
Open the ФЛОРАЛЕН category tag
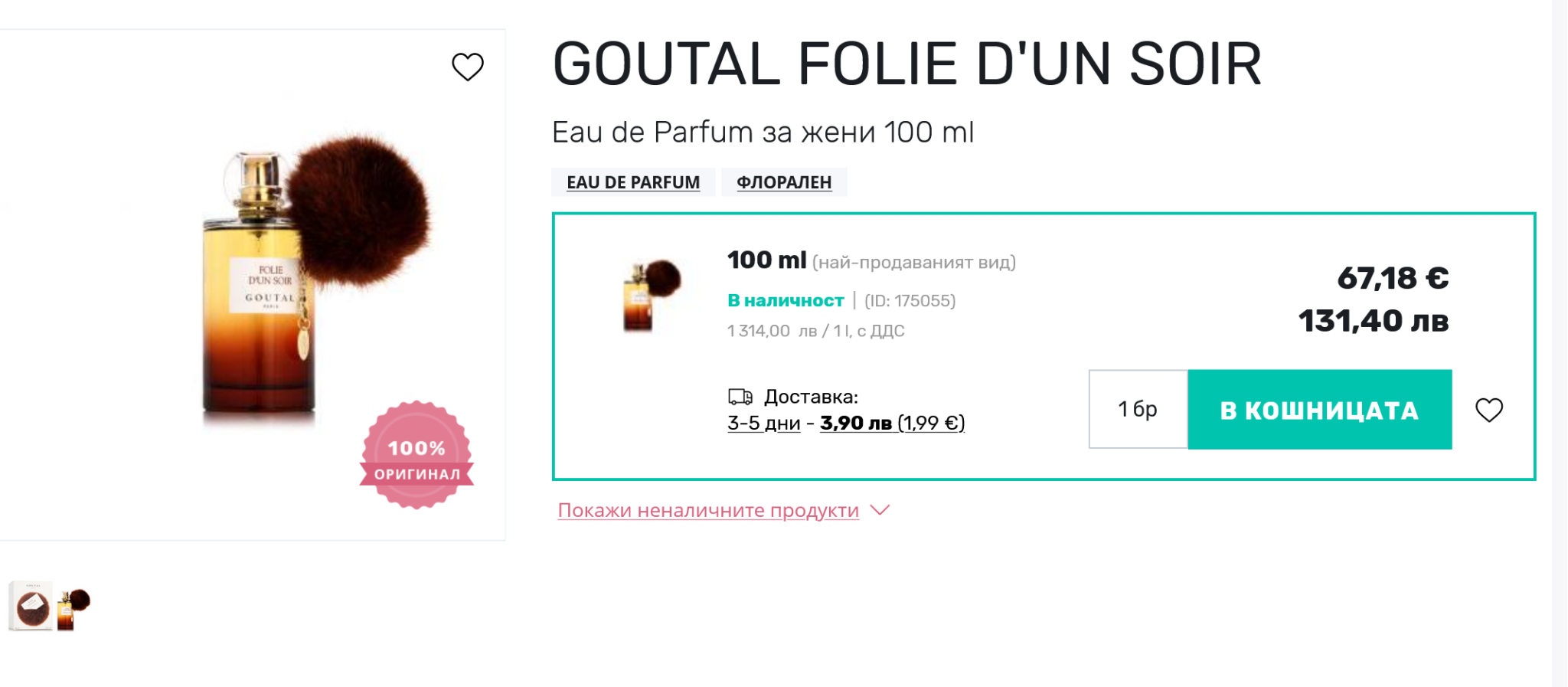point(784,182)
